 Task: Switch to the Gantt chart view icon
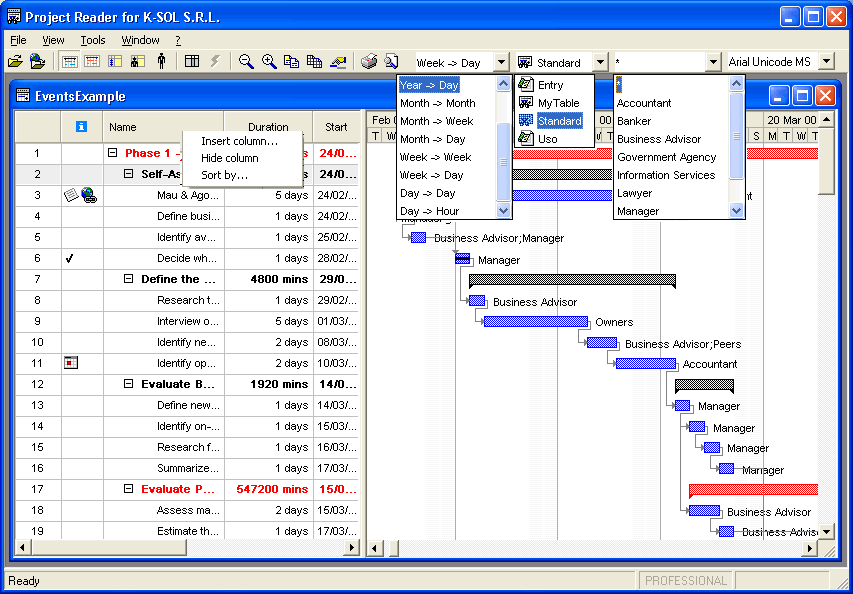(69, 62)
